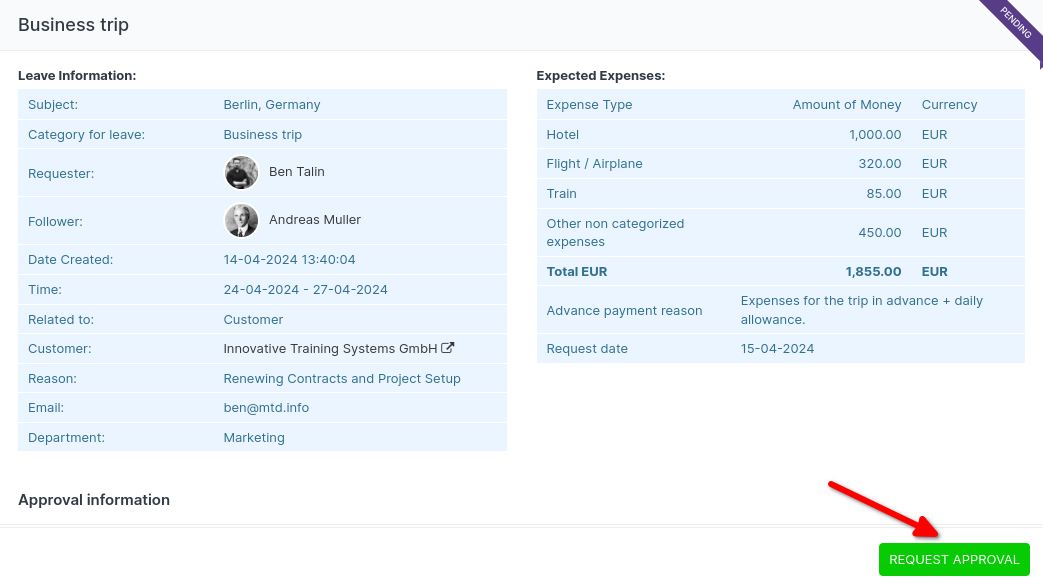Click the Request Approval button

953,560
